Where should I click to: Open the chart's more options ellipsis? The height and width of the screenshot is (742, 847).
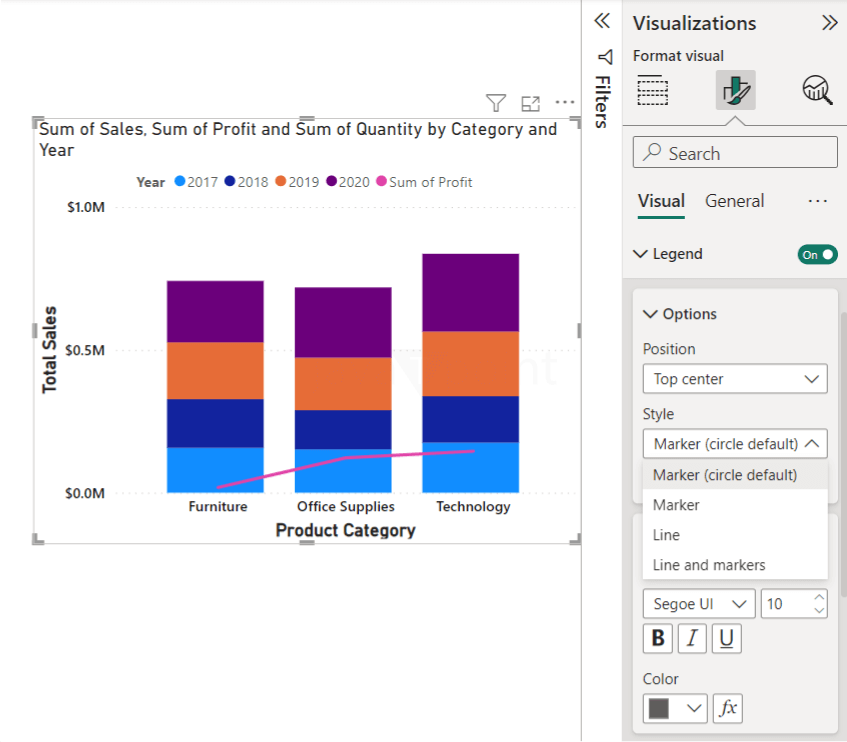(565, 102)
